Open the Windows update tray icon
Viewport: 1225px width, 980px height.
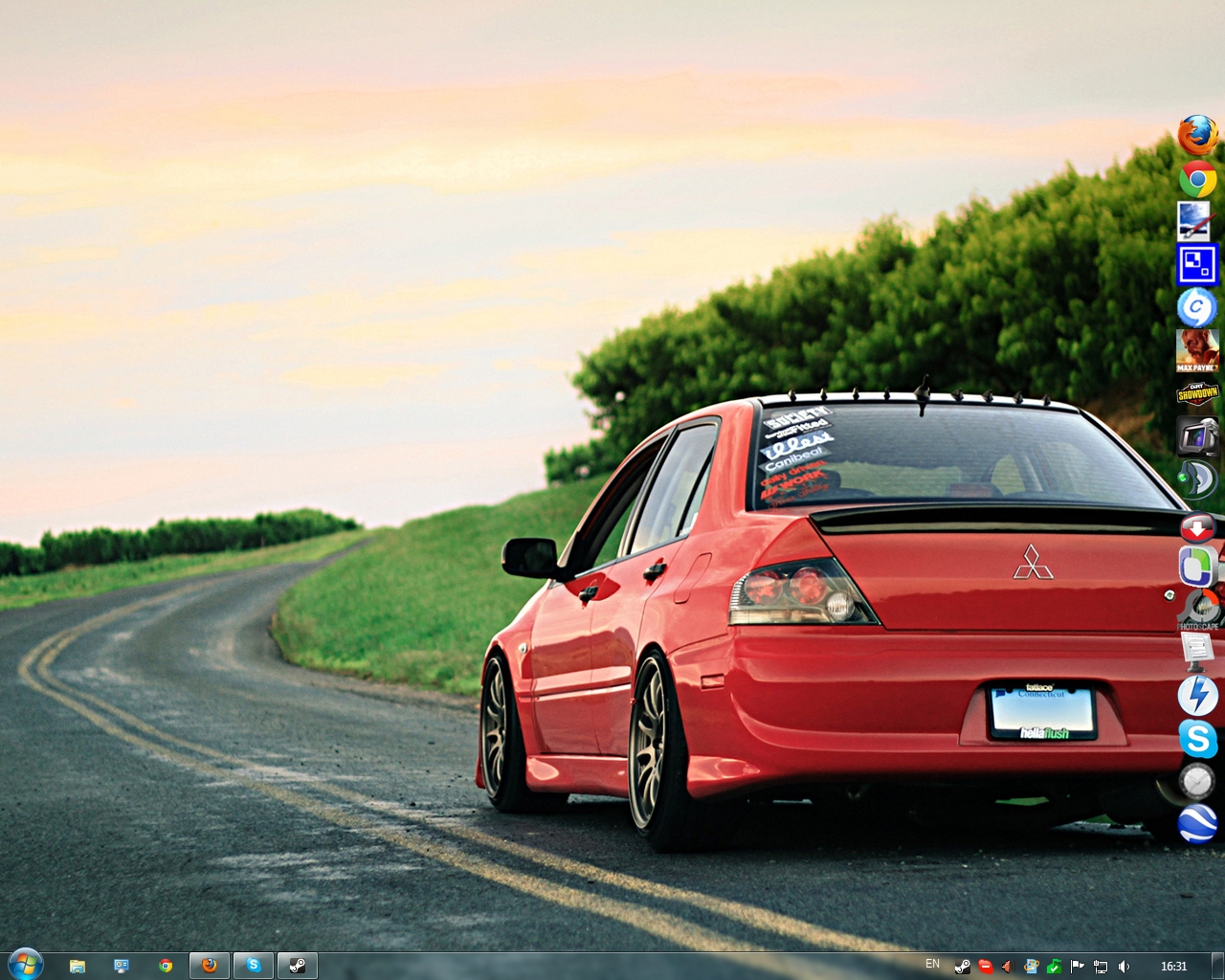(1031, 967)
